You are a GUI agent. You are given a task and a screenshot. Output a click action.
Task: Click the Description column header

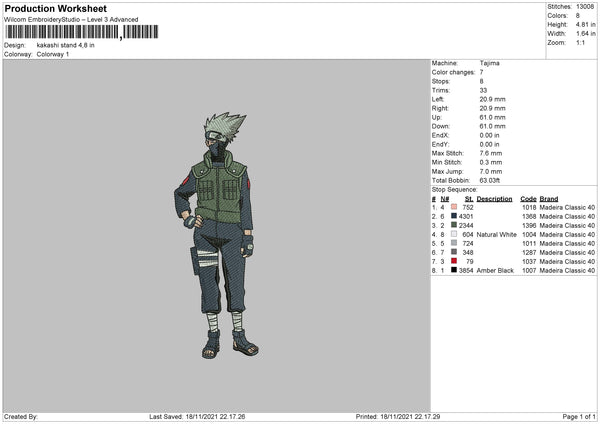coord(494,199)
